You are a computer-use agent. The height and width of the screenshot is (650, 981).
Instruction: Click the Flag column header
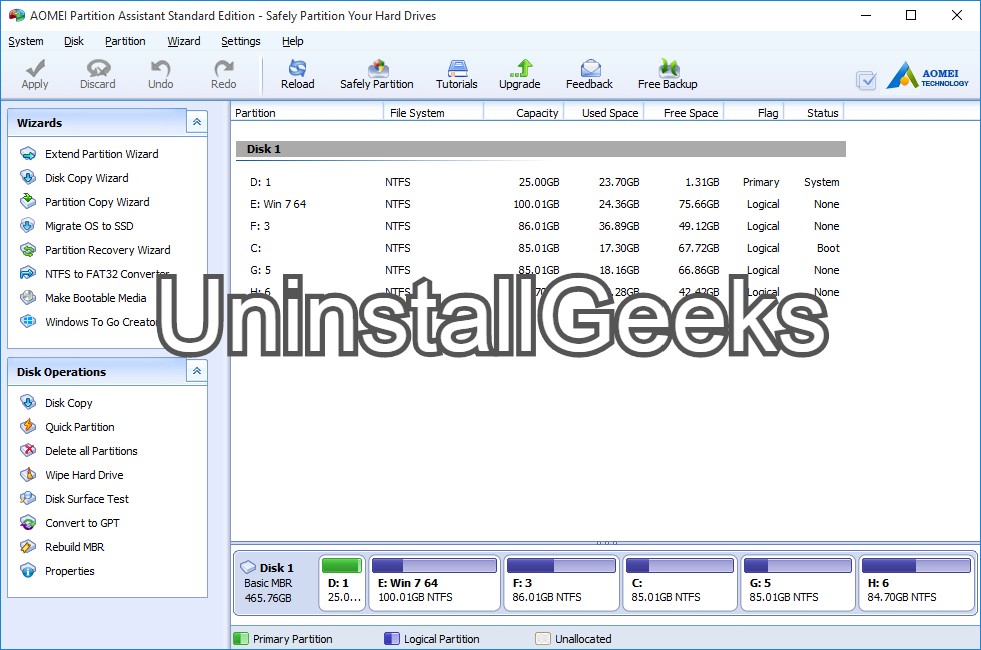tap(753, 113)
